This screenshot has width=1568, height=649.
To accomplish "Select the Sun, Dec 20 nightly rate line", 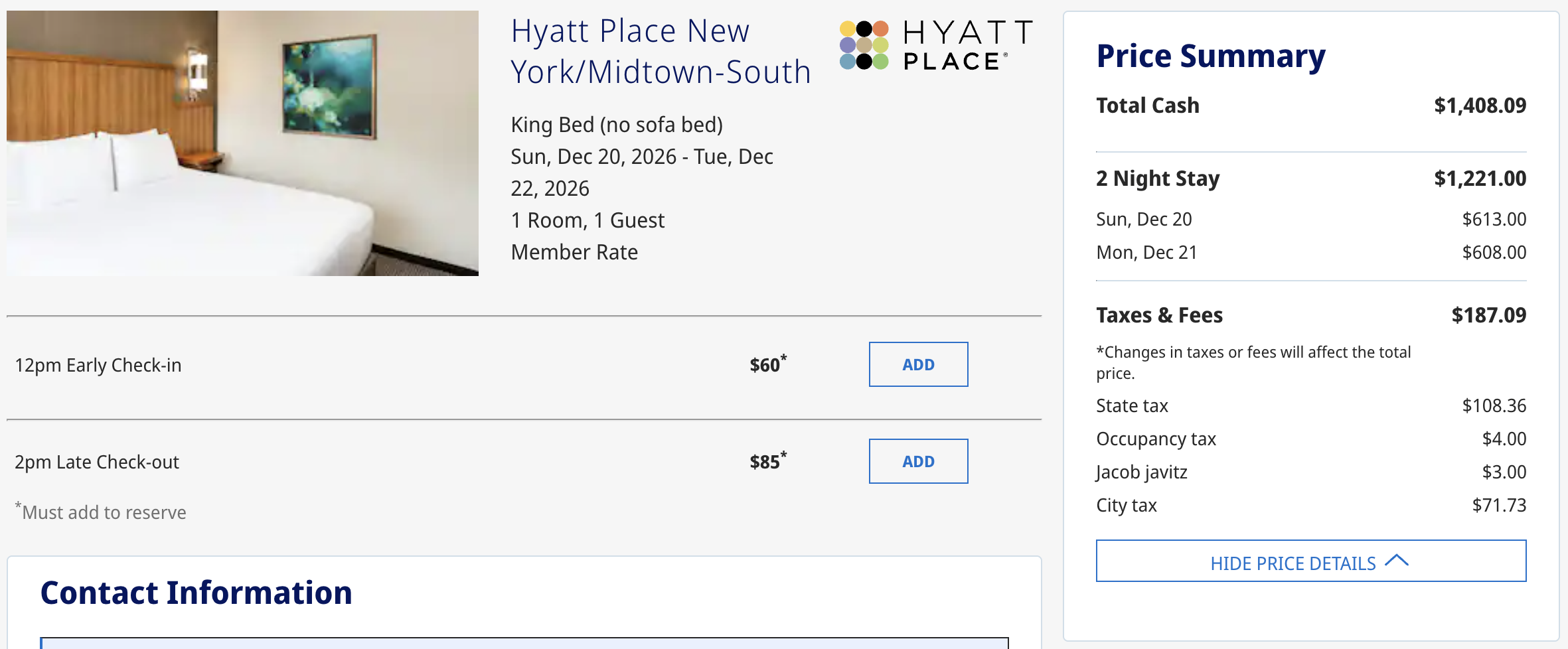I will tap(1144, 219).
